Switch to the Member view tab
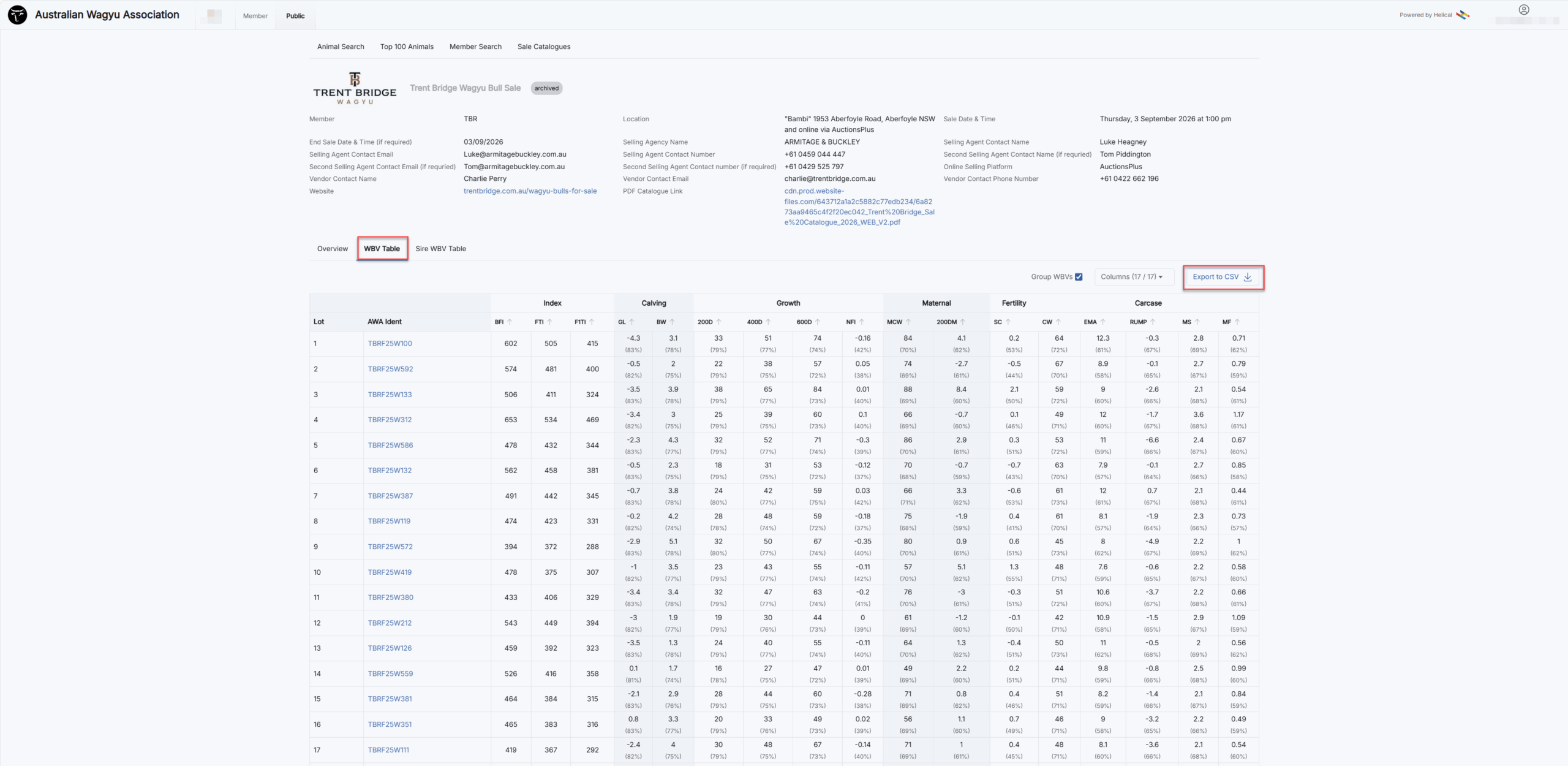The image size is (1568, 766). 255,16
